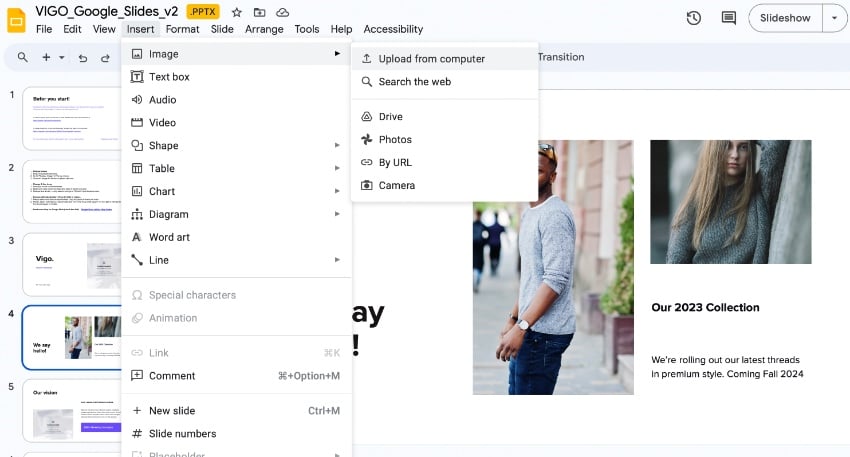Image resolution: width=850 pixels, height=457 pixels.
Task: Expand the Diagram submenu arrow
Action: pyautogui.click(x=337, y=214)
